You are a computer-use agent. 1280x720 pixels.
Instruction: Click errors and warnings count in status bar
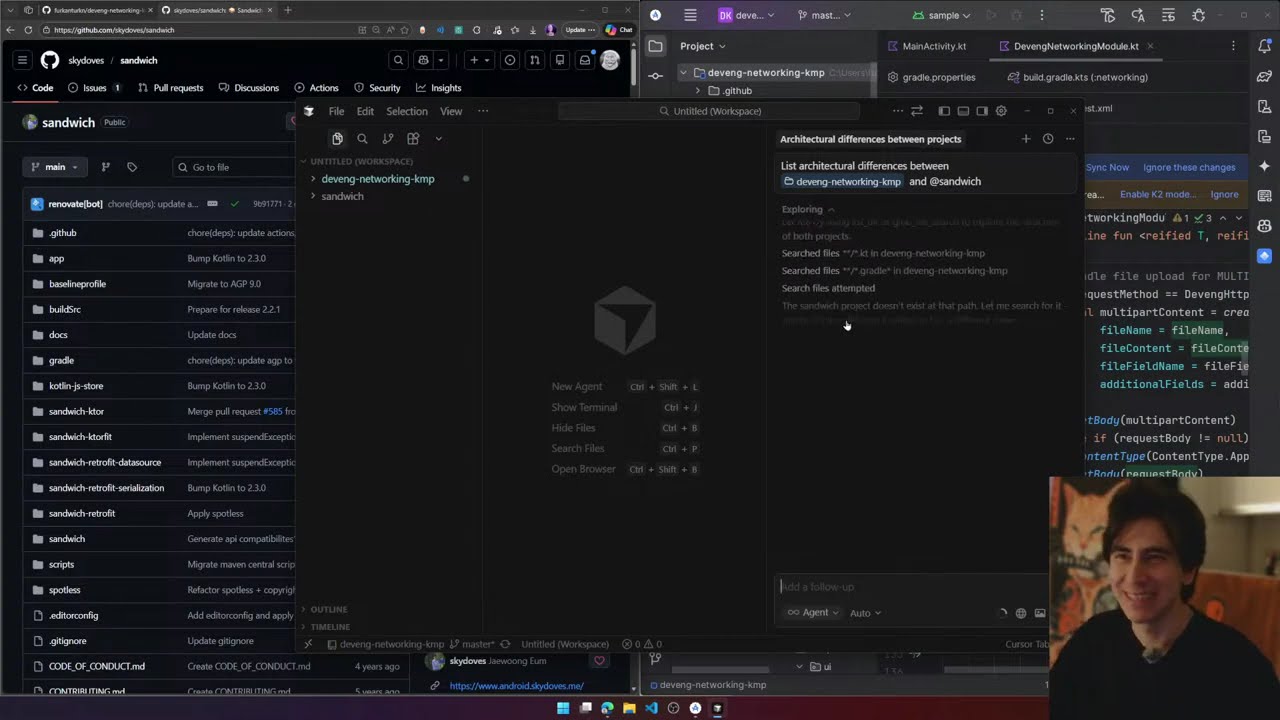(641, 644)
